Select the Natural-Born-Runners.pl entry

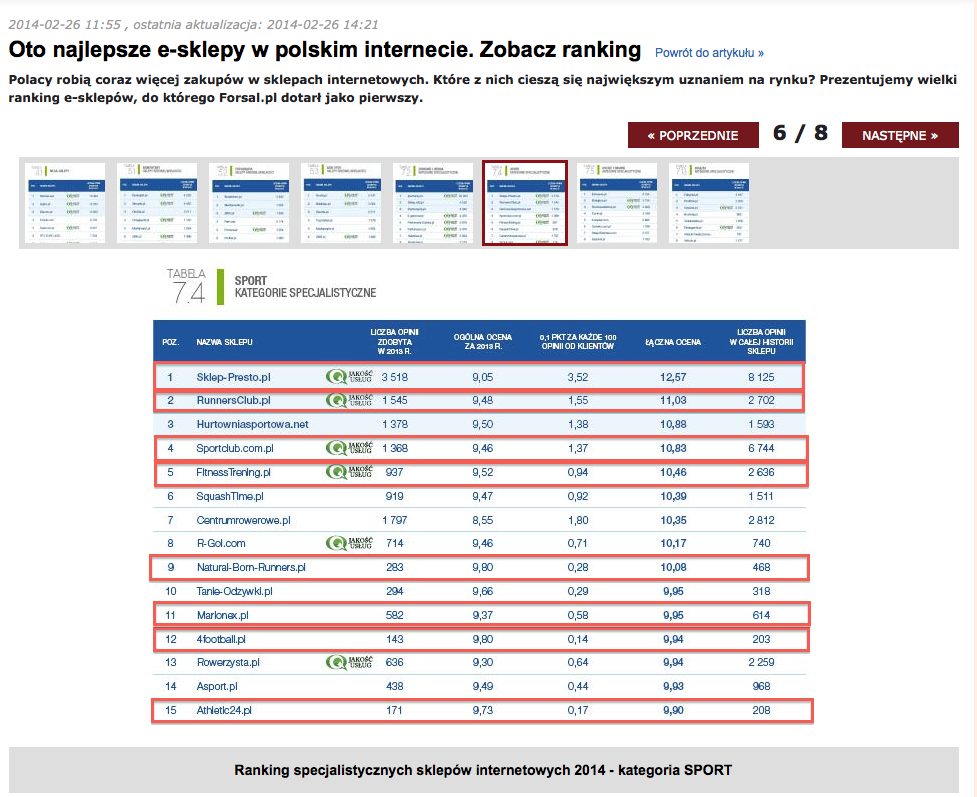coord(251,567)
